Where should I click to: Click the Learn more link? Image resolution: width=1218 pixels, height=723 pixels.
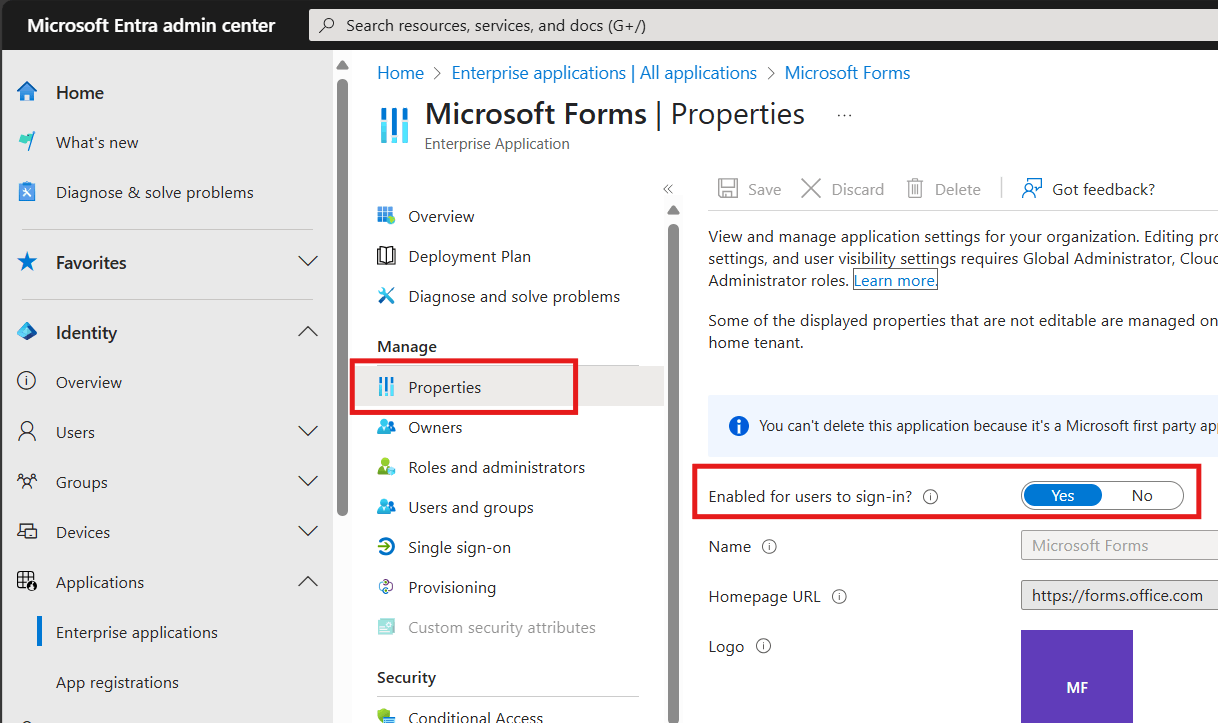(893, 280)
